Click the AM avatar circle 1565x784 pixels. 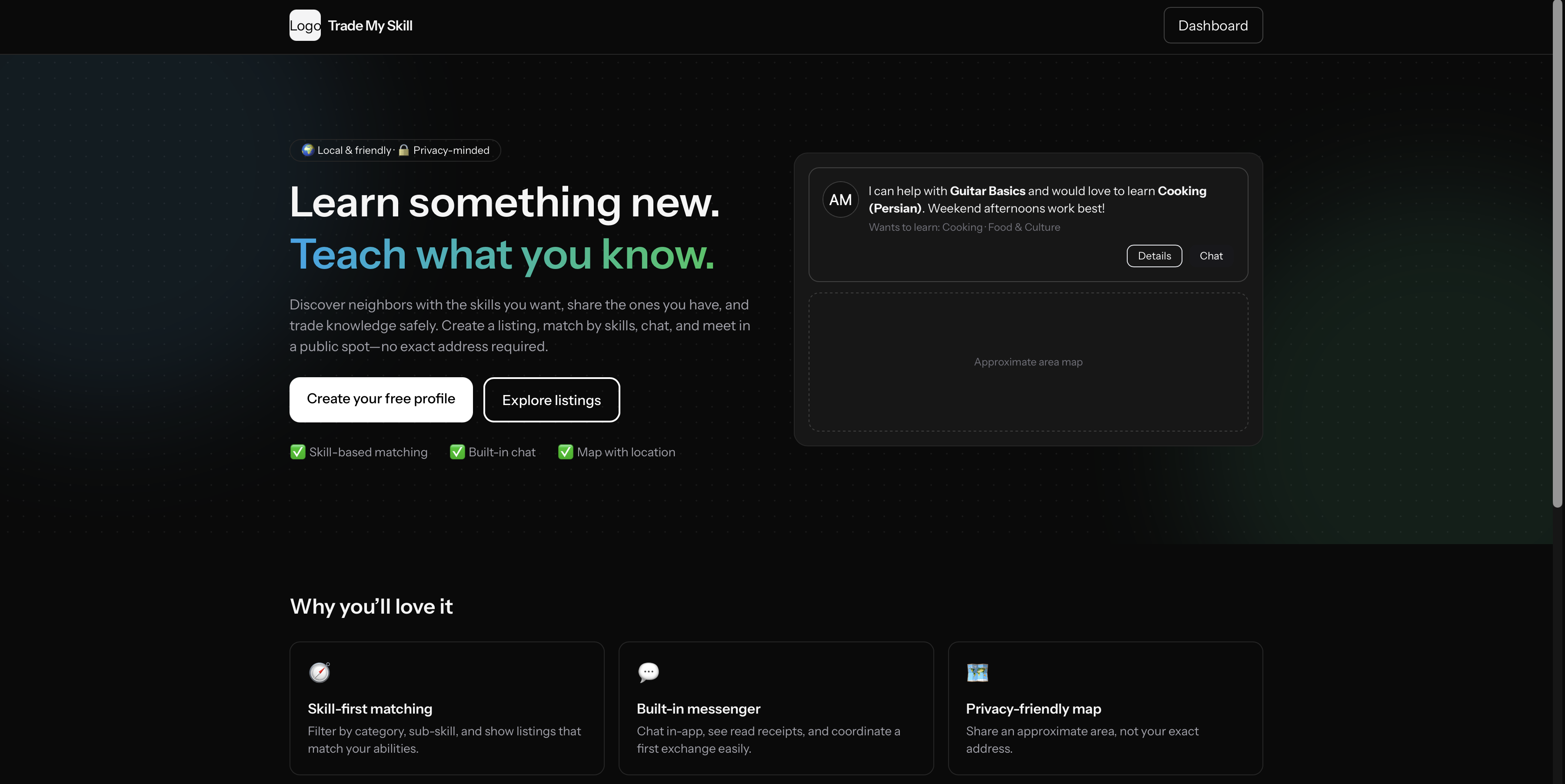coord(840,200)
